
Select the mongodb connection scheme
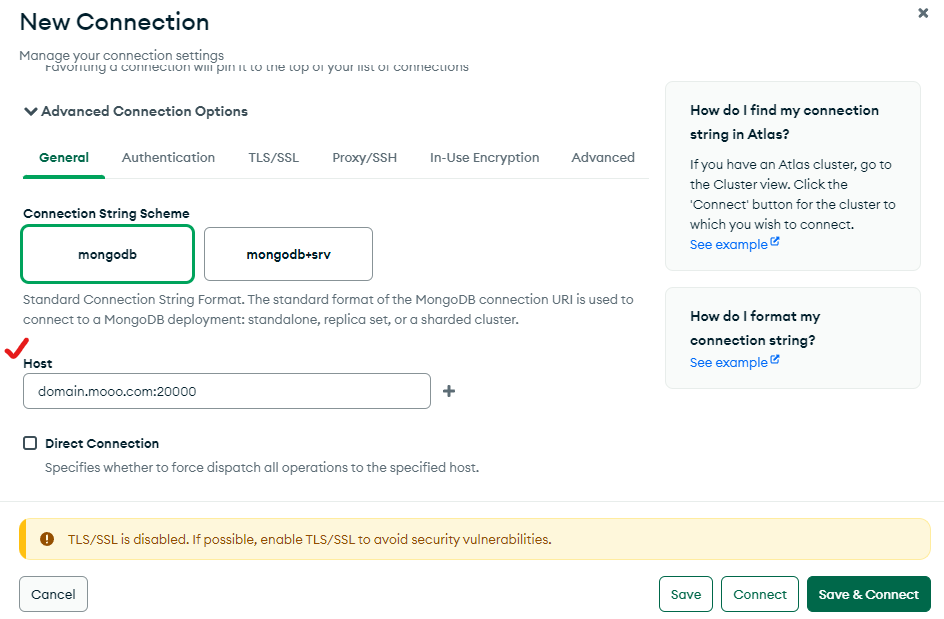(x=107, y=254)
